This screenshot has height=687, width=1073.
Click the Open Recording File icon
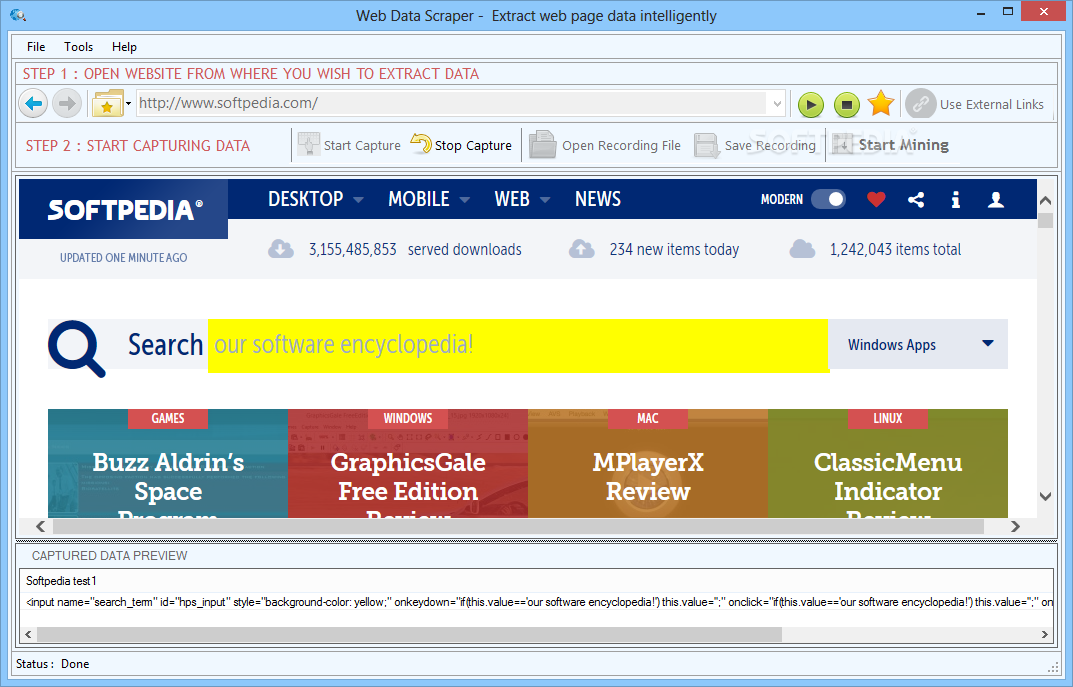click(x=543, y=145)
